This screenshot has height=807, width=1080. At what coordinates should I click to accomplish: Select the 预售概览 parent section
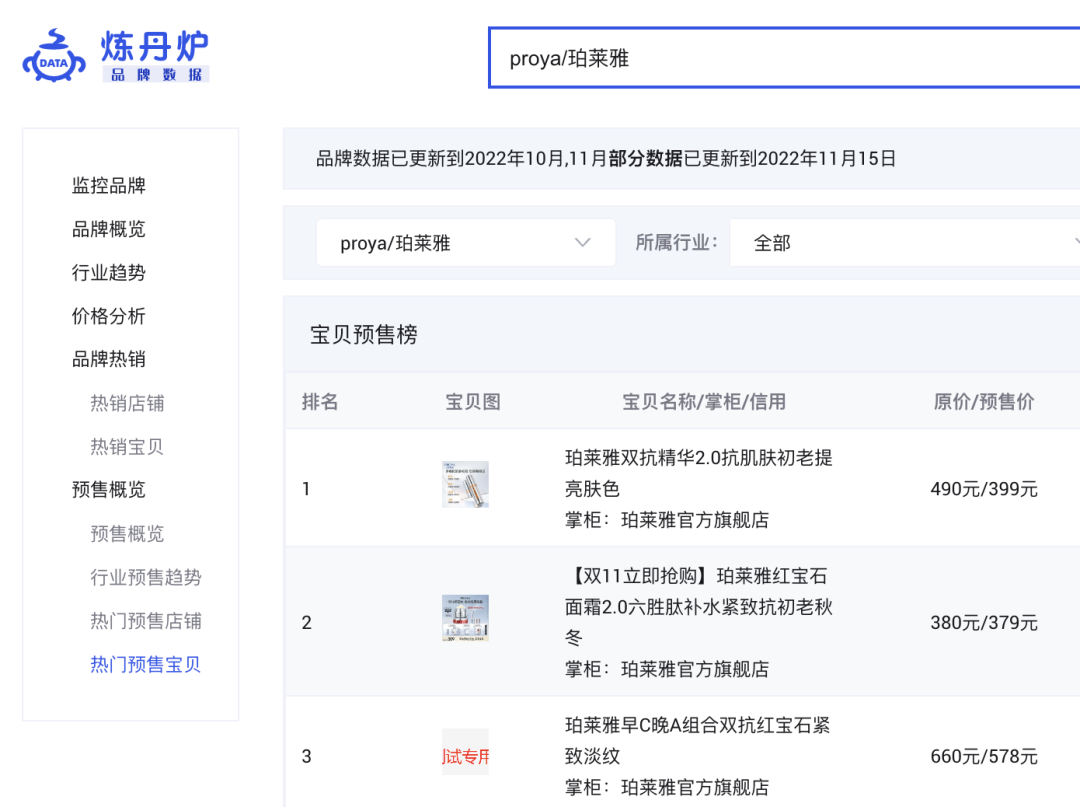point(109,490)
